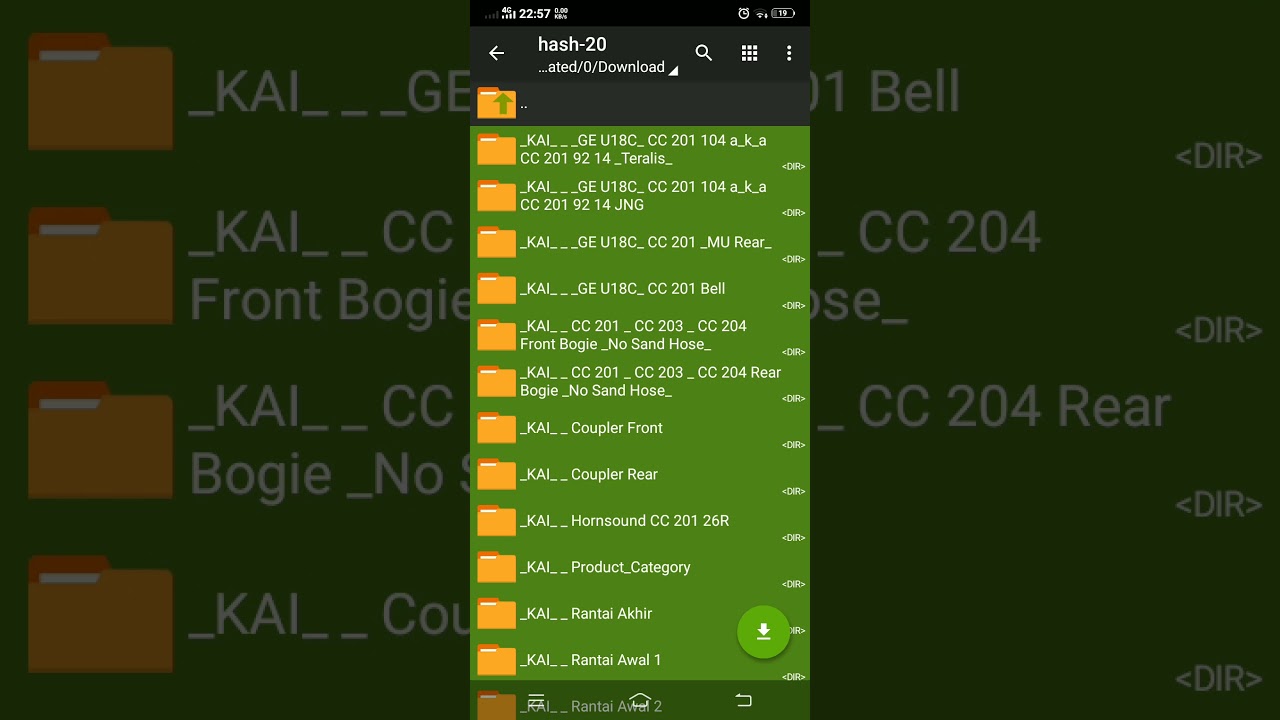Tap the <DIR> label of Product_Category

click(x=794, y=584)
